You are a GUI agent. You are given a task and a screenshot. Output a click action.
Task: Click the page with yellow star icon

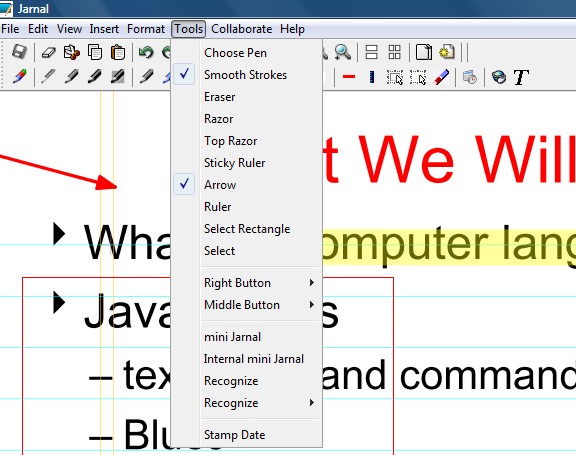pyautogui.click(x=447, y=52)
